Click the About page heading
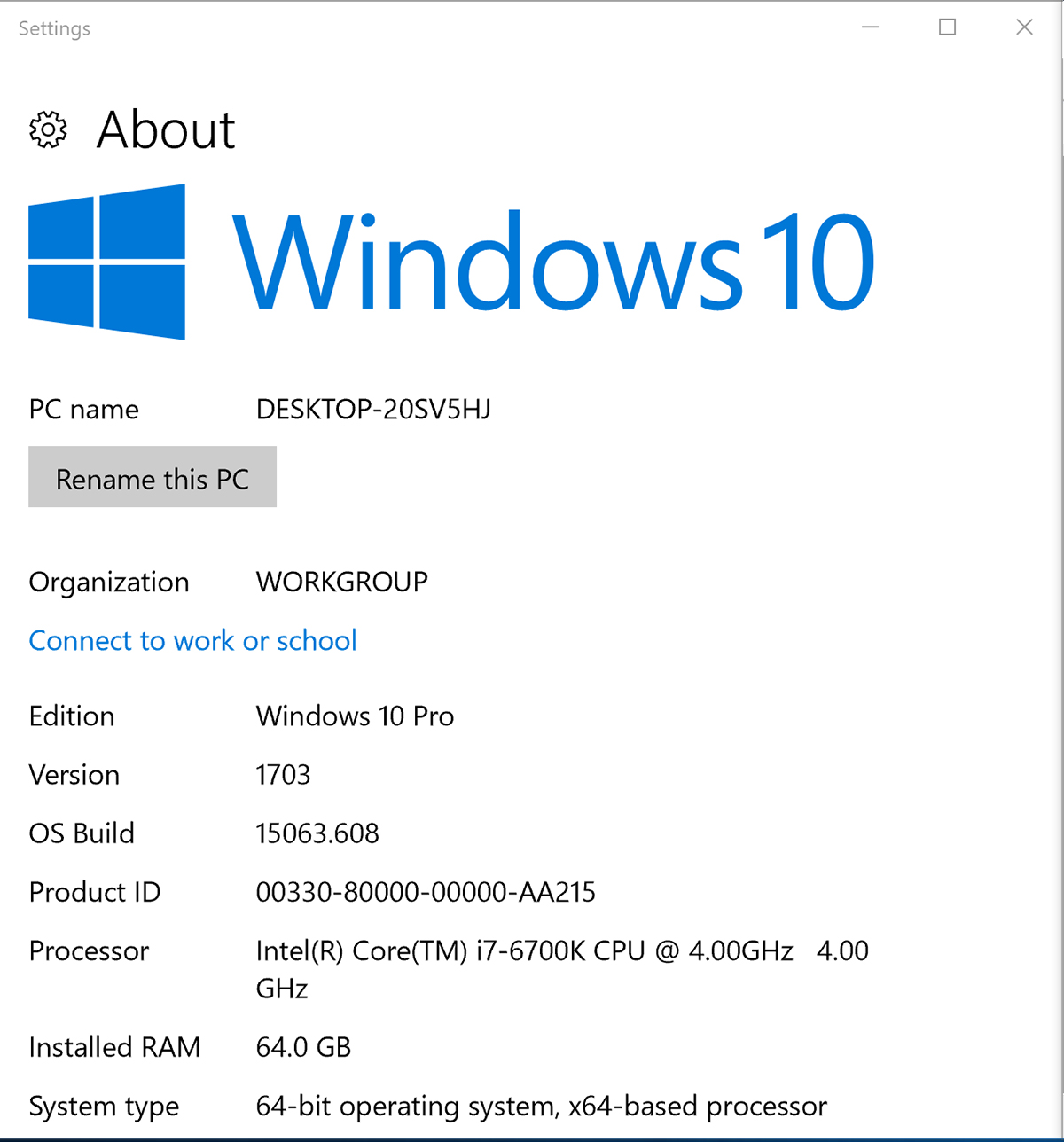Viewport: 1064px width, 1142px height. point(166,129)
